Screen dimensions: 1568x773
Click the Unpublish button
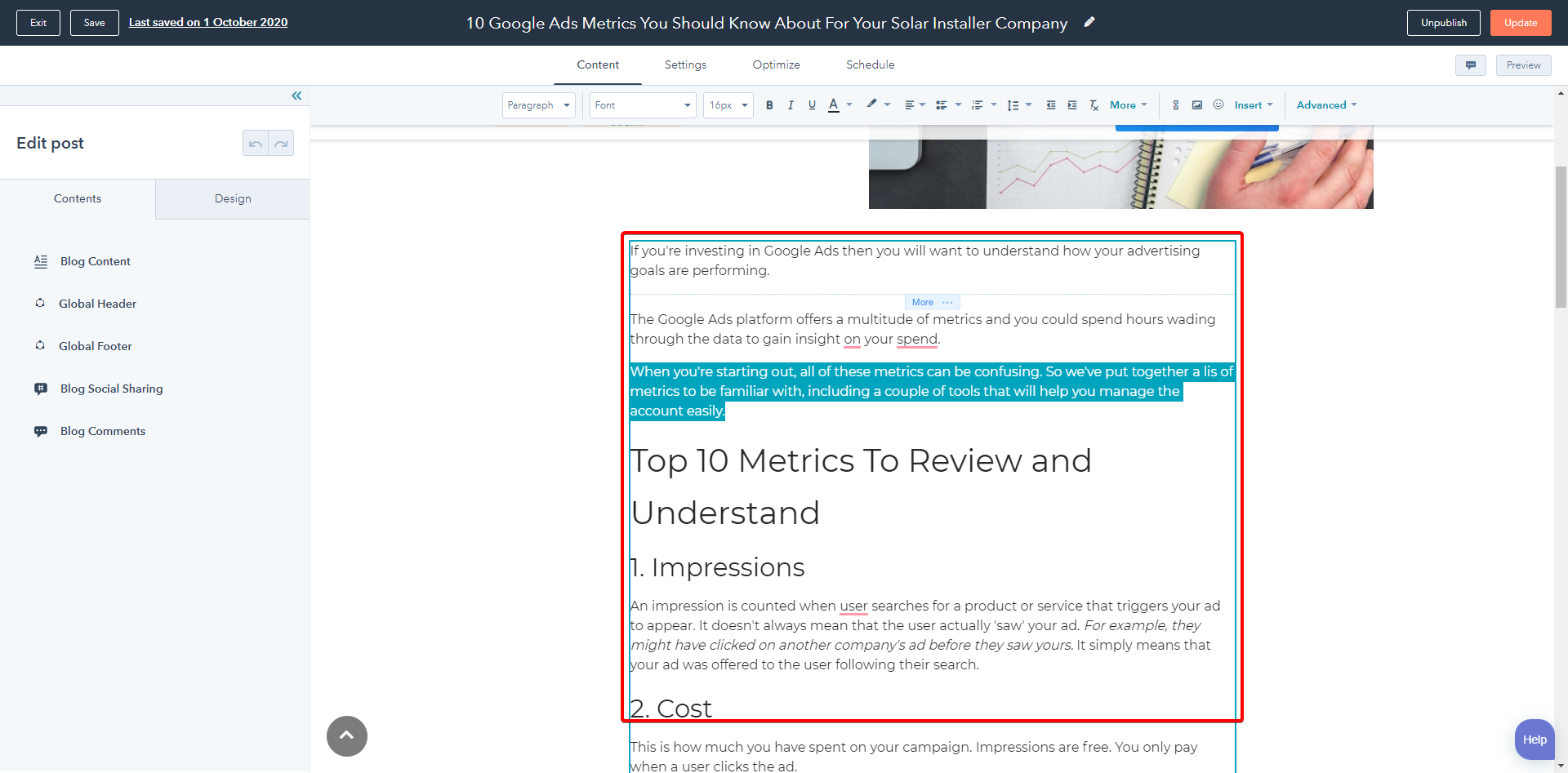pyautogui.click(x=1444, y=23)
